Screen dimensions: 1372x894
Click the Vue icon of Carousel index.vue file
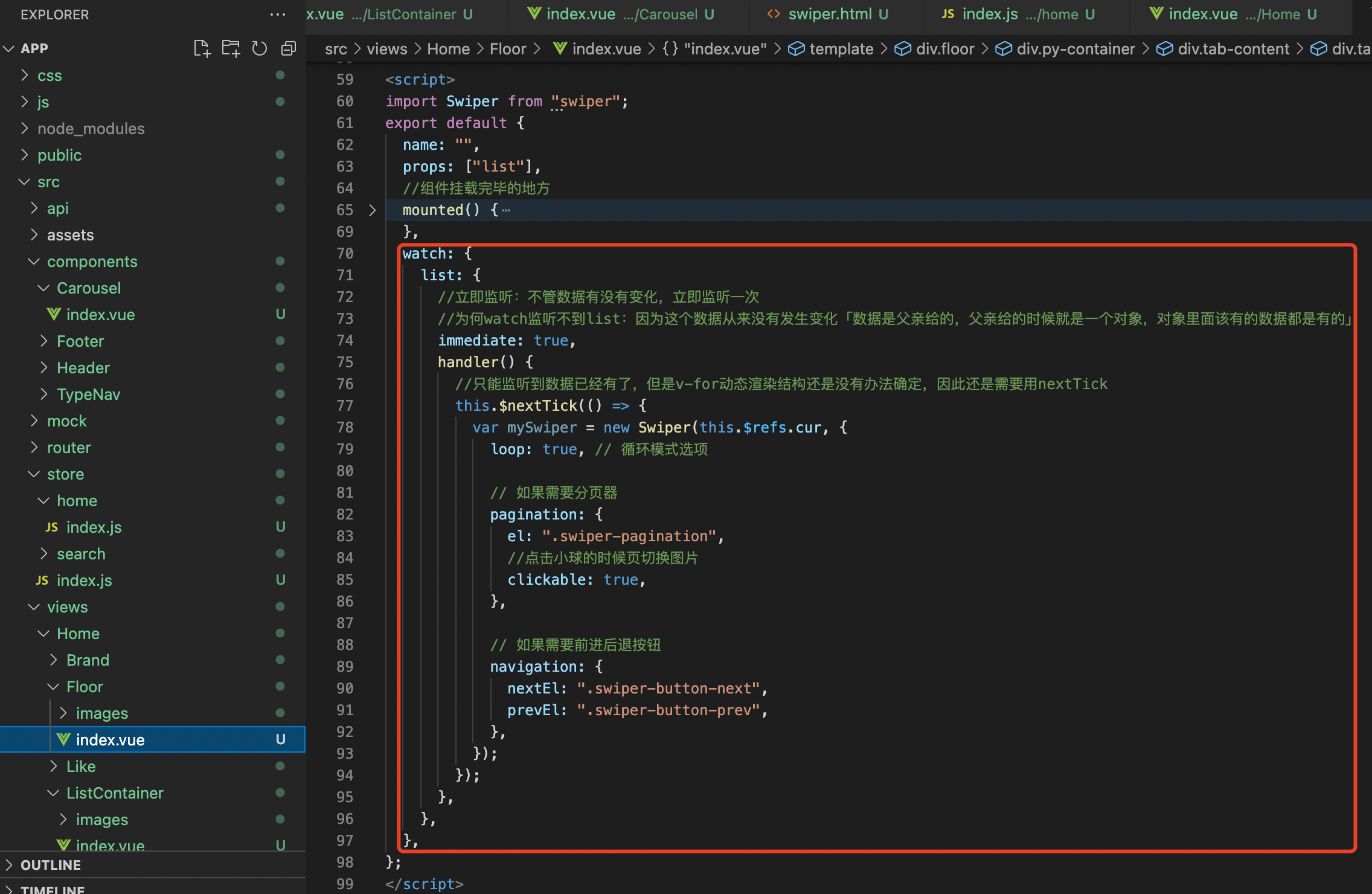[x=54, y=315]
